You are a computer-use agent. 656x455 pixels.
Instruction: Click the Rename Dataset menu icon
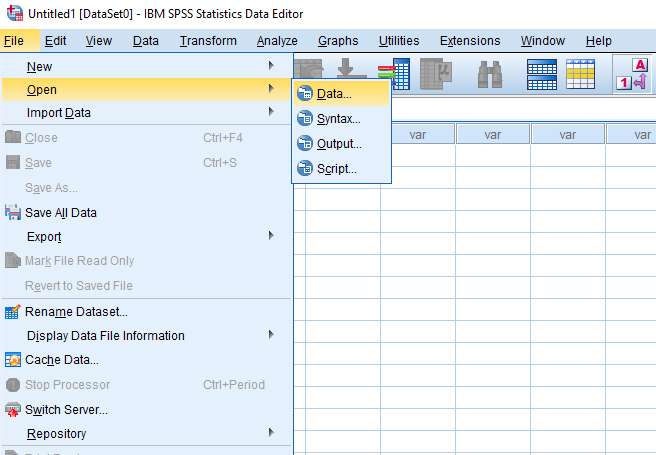coord(13,312)
